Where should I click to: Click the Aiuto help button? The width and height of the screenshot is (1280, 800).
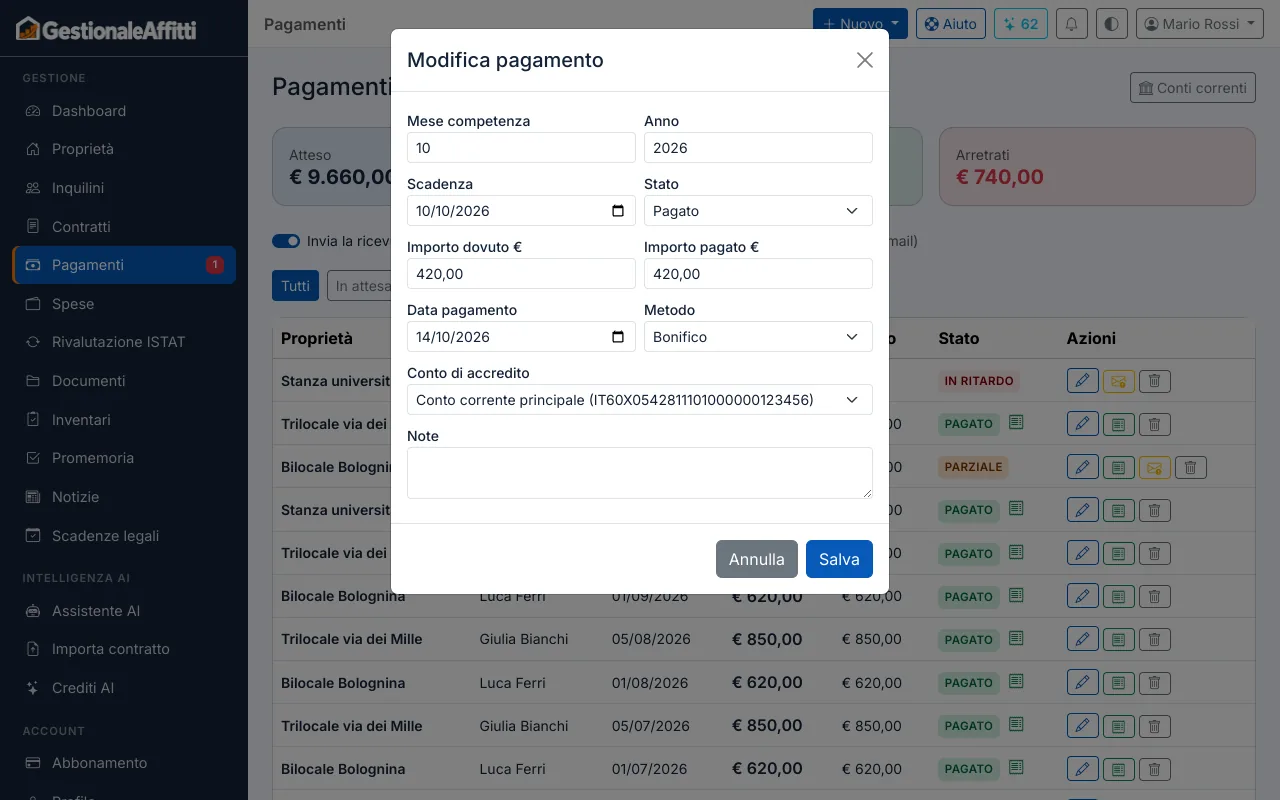[951, 24]
